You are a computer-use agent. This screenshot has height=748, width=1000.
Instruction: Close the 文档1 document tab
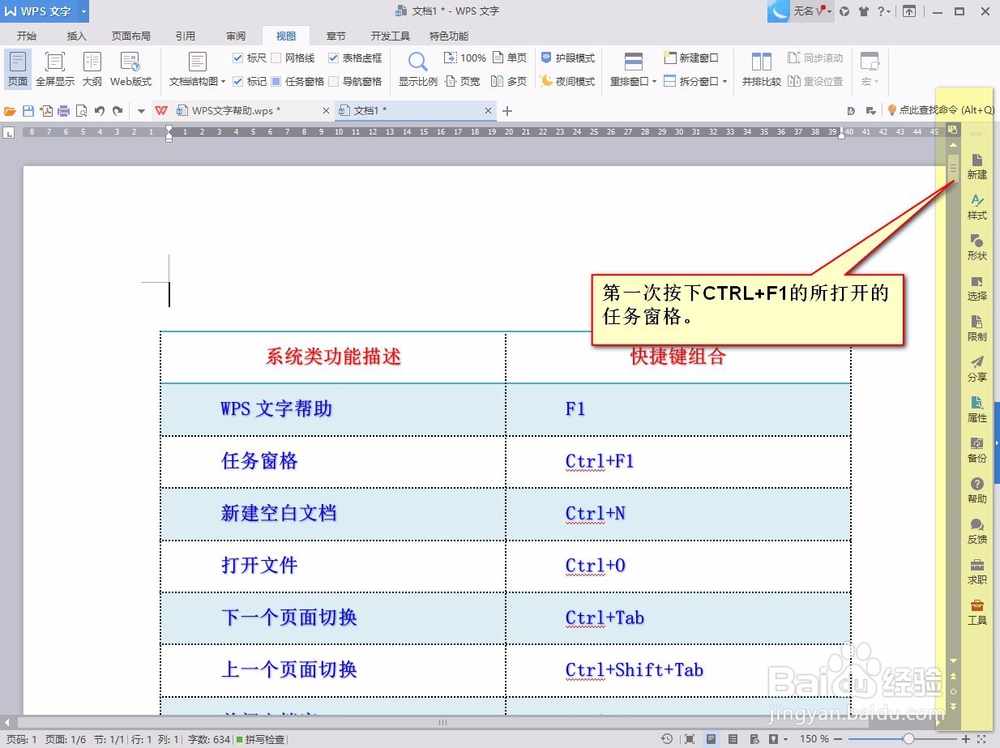click(488, 111)
